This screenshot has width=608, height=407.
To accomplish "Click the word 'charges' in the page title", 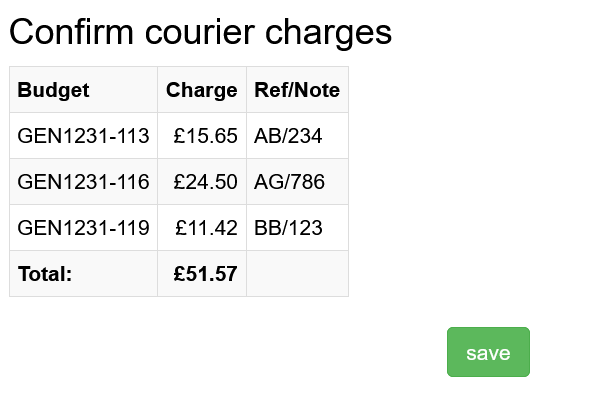I will coord(329,32).
